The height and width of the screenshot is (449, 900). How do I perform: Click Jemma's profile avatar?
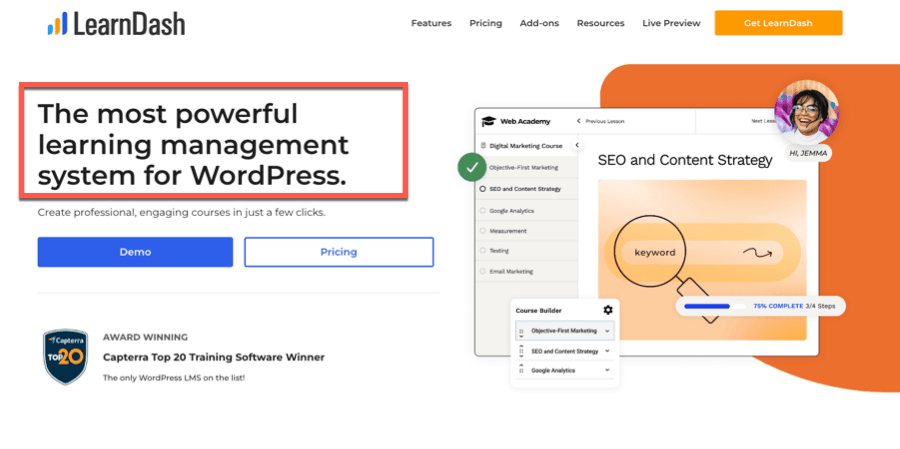coord(806,113)
